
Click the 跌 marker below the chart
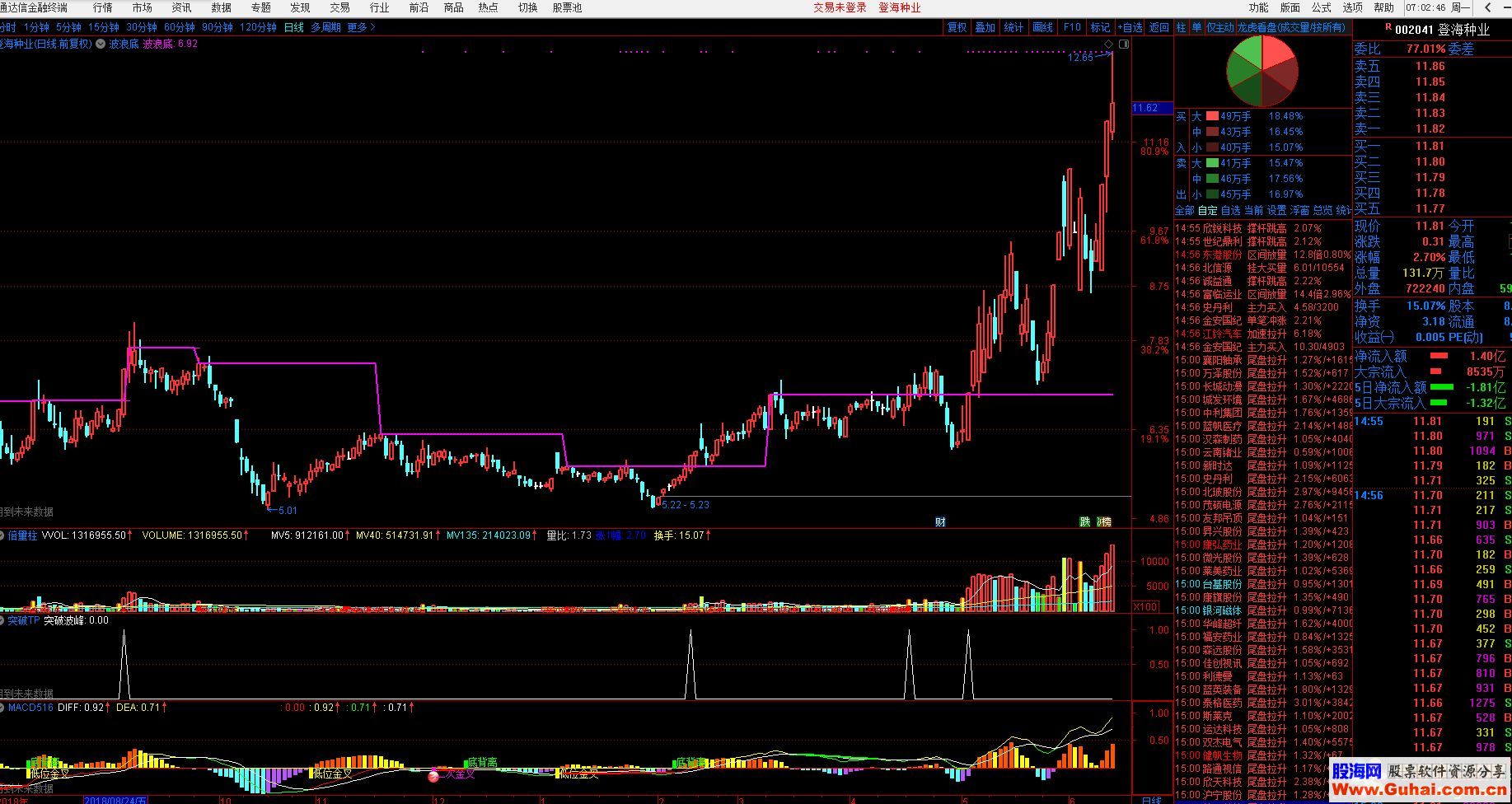point(1085,521)
